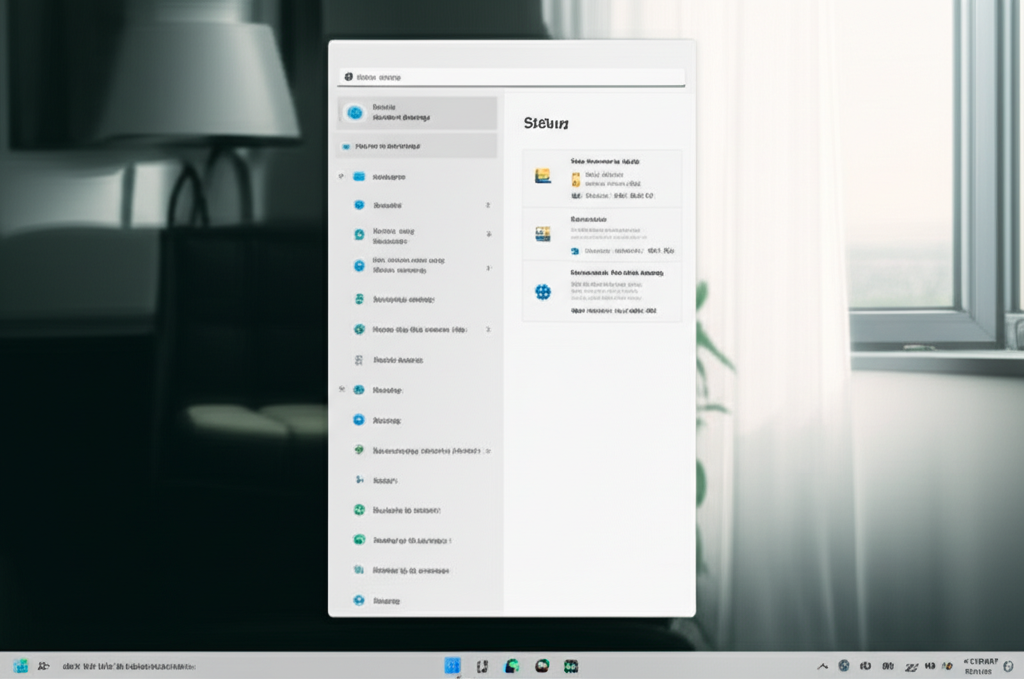Viewport: 1024px width, 679px height.
Task: Show hidden icons via system tray chevron
Action: [822, 666]
